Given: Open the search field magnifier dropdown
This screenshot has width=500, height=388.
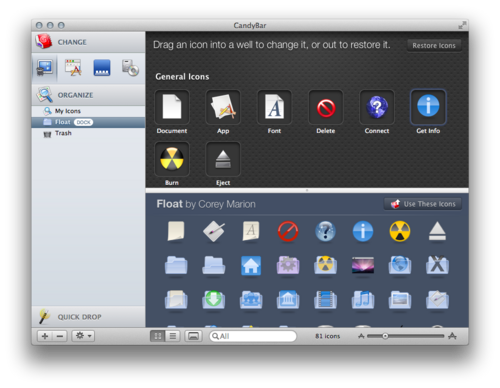Looking at the screenshot, I should (215, 336).
